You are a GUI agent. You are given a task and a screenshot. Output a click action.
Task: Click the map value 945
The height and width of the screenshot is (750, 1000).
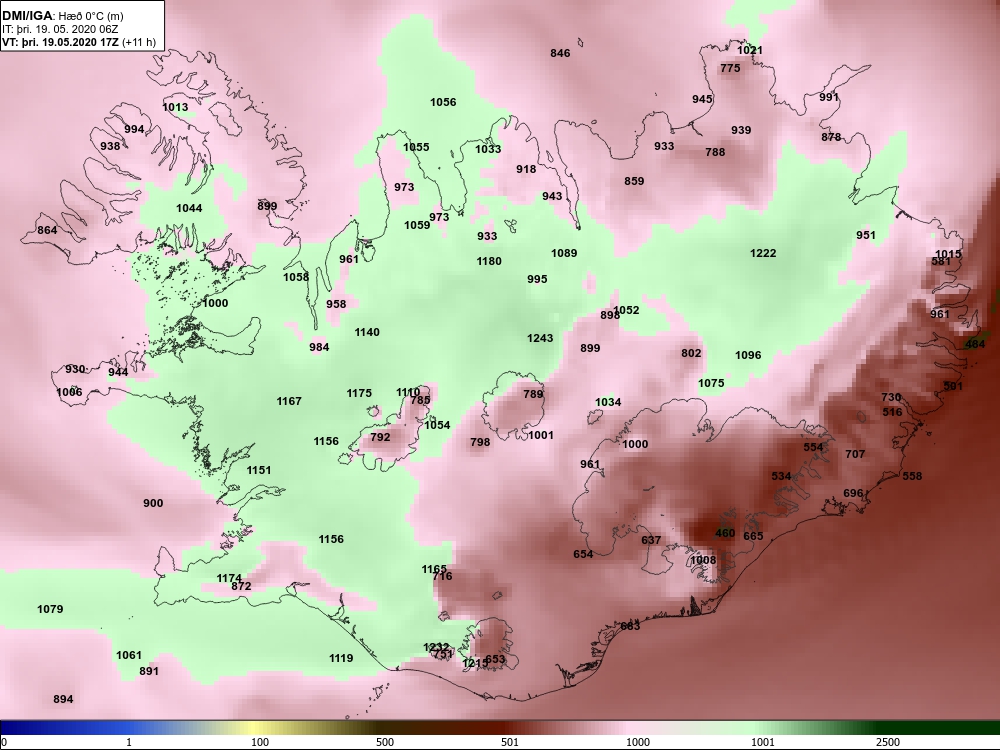(x=702, y=99)
